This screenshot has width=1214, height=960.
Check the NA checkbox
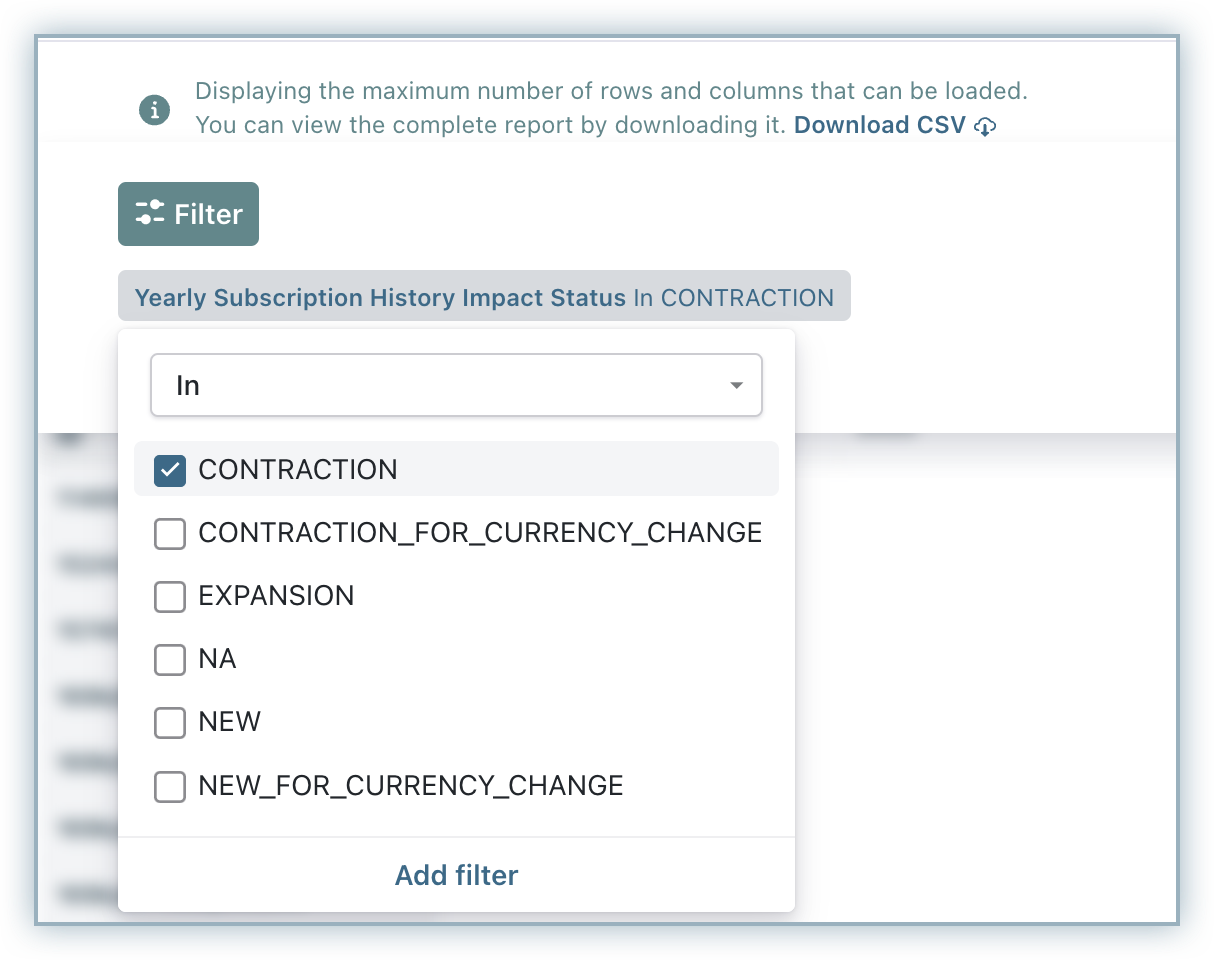170,659
